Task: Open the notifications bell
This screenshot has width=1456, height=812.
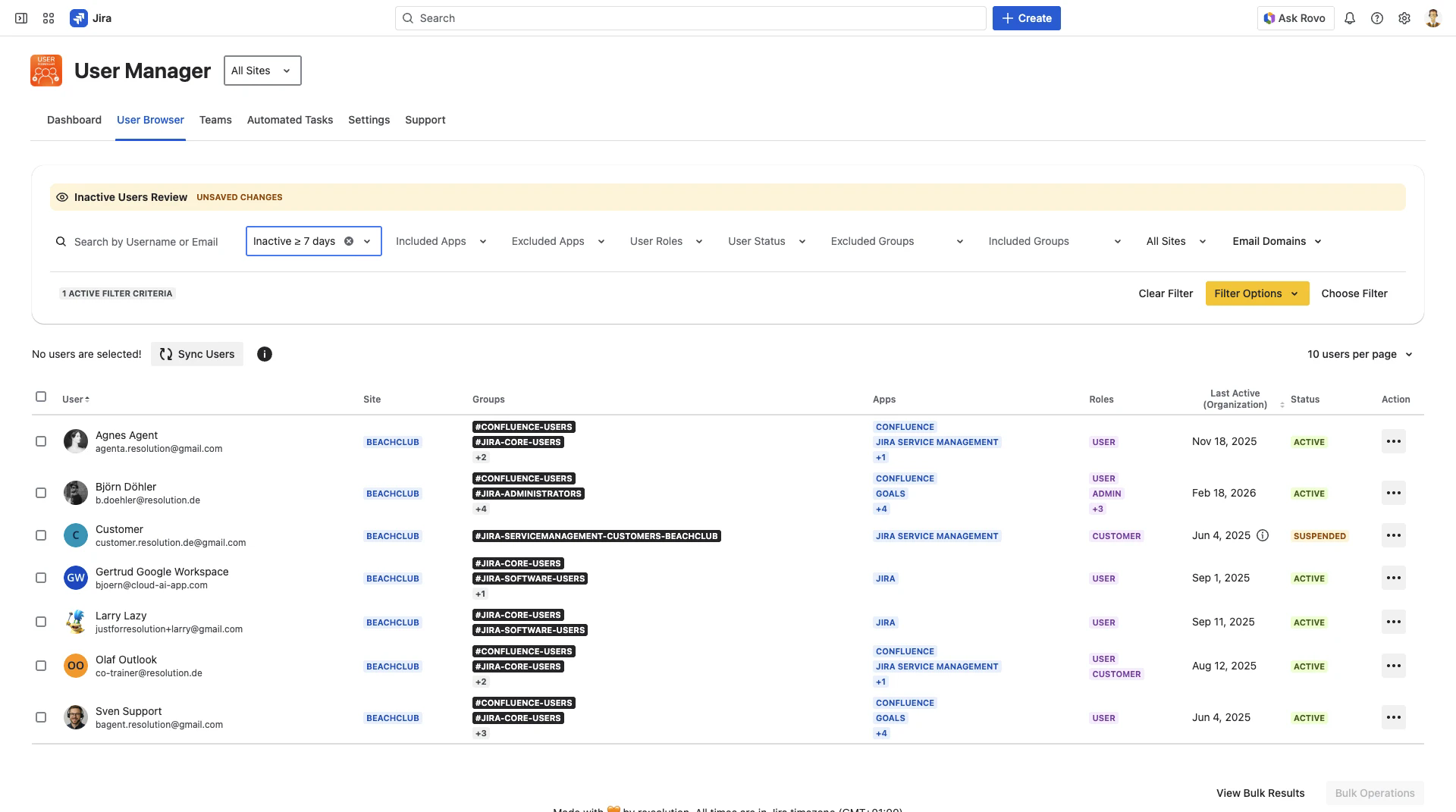Action: 1350,18
